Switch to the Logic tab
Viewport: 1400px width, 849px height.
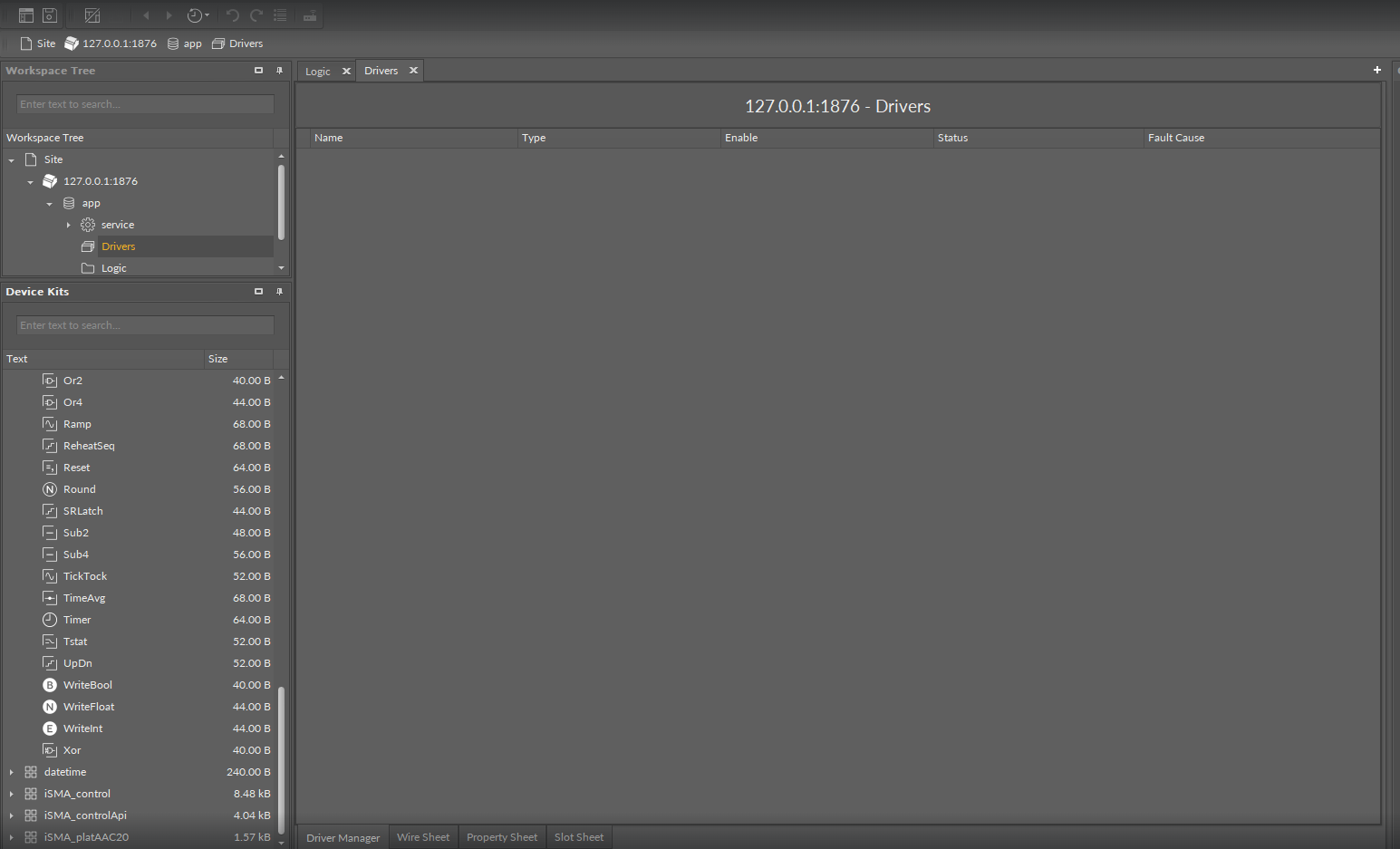[318, 72]
